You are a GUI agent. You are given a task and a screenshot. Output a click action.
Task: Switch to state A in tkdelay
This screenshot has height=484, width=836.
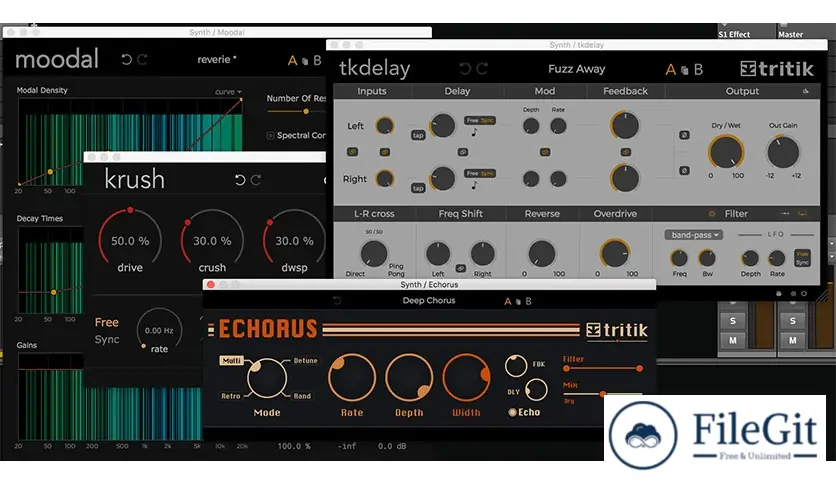(671, 69)
